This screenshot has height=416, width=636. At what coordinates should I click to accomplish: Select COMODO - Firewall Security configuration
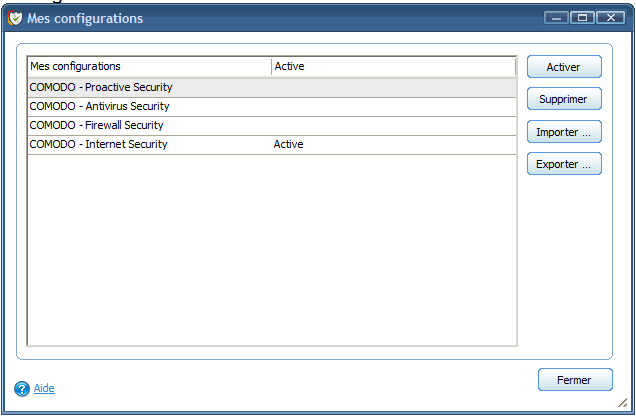[x=272, y=125]
